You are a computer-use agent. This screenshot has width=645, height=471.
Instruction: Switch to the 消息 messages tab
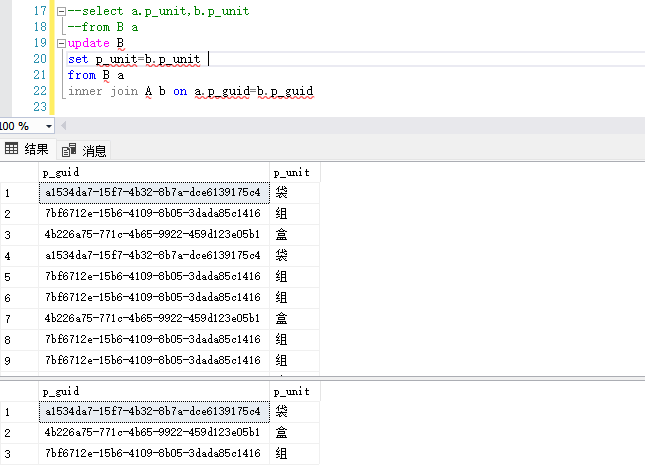tap(84, 151)
